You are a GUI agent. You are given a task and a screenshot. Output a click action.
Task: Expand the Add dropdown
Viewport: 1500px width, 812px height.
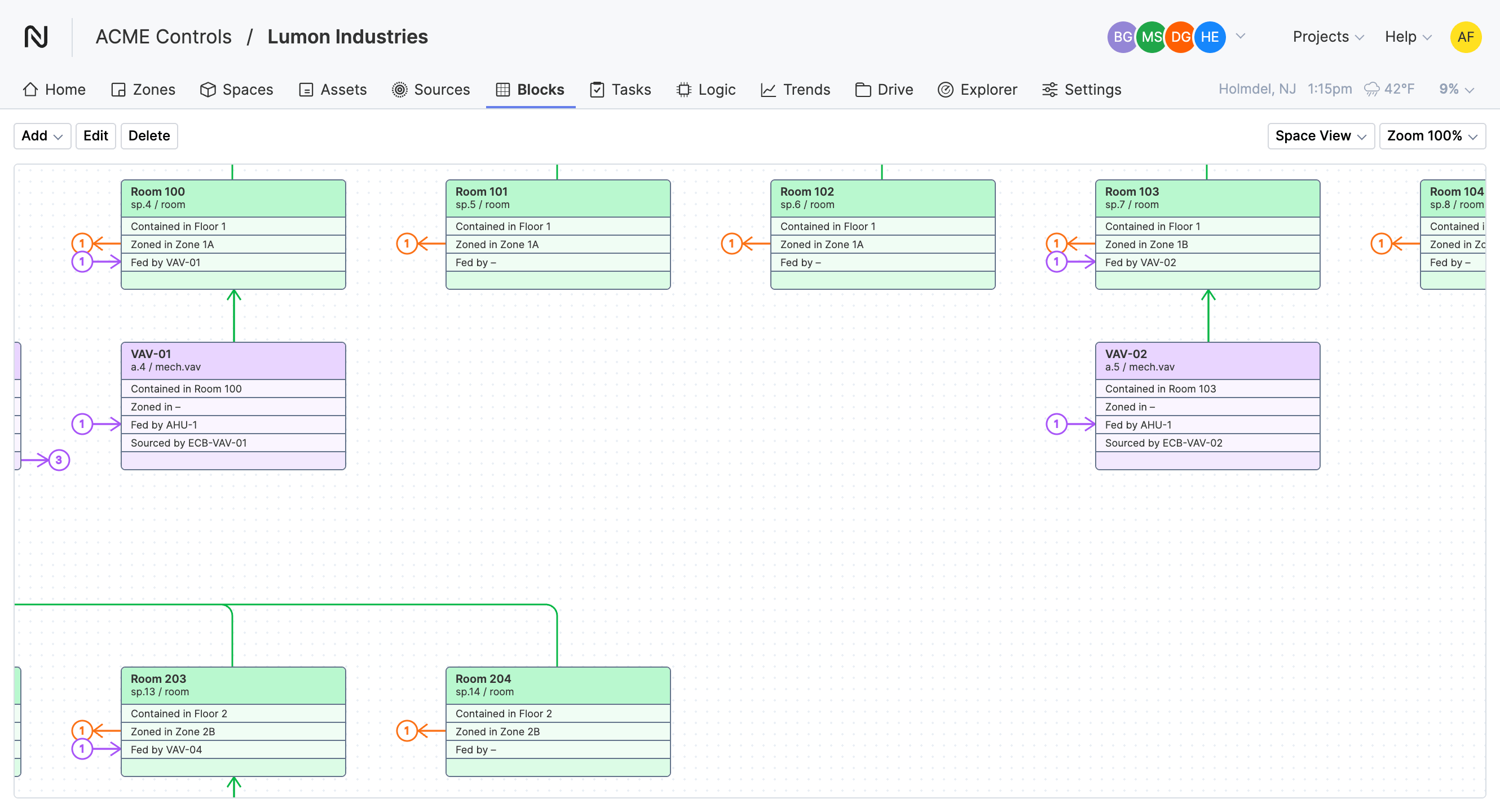pyautogui.click(x=42, y=136)
